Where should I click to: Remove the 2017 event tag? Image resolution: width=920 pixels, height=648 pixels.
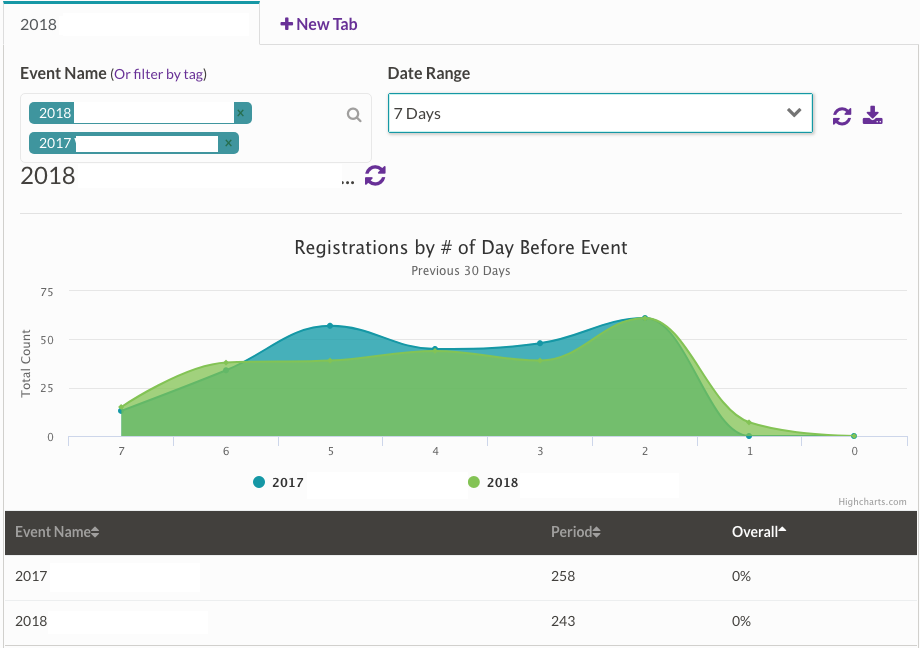coord(229,144)
